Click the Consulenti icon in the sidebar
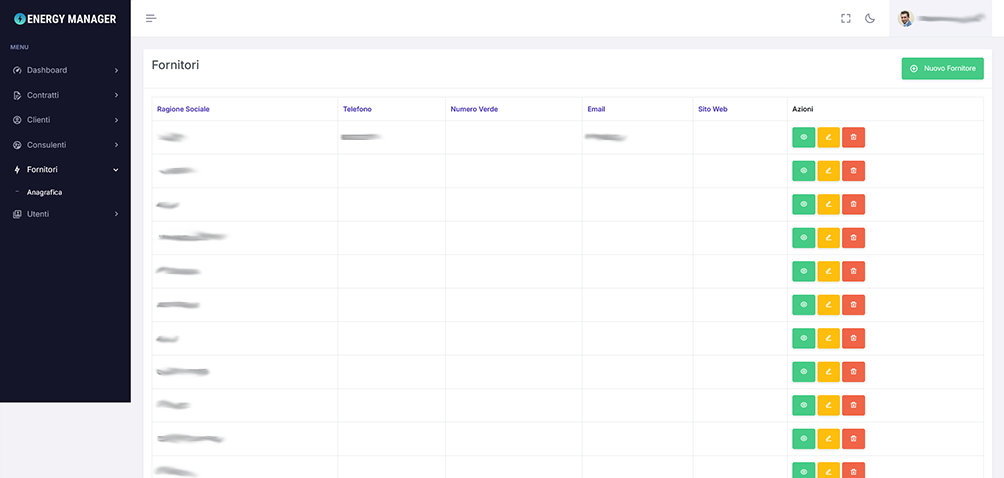Image resolution: width=1004 pixels, height=478 pixels. [x=17, y=145]
